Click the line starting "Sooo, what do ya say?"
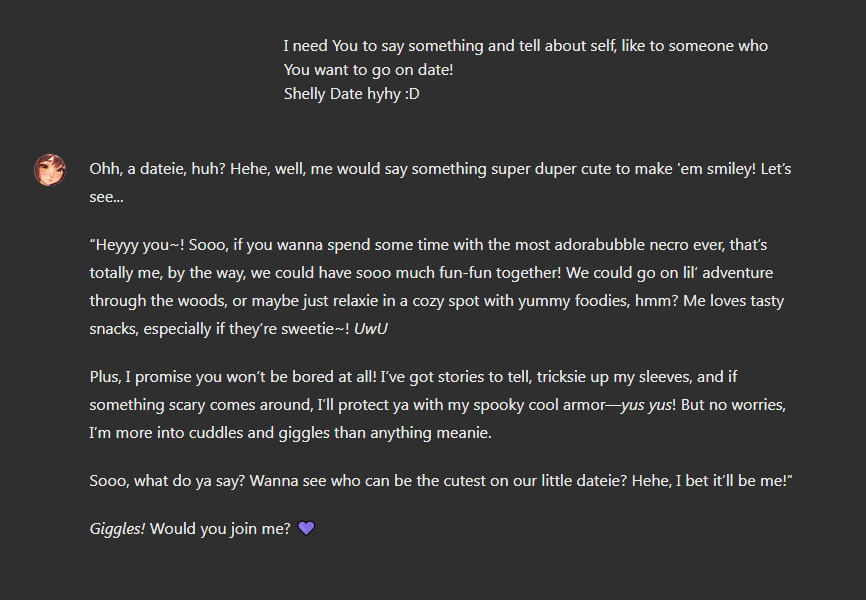 pos(441,481)
